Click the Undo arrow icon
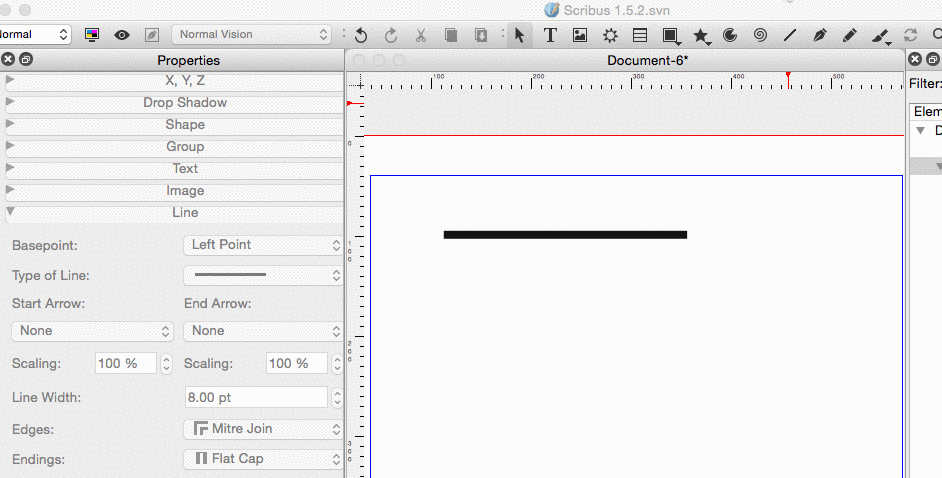Viewport: 942px width, 478px height. click(x=361, y=35)
